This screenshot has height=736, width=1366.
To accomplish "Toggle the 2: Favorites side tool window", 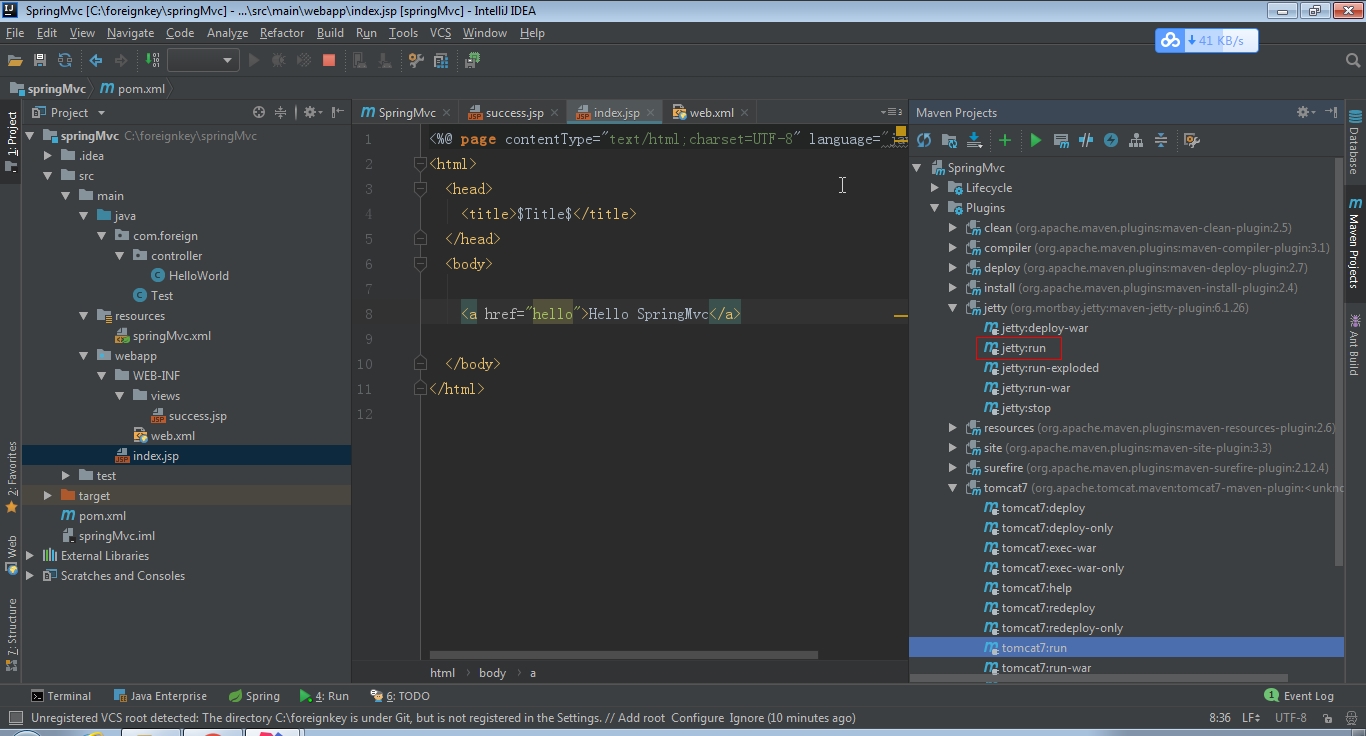I will [x=11, y=478].
